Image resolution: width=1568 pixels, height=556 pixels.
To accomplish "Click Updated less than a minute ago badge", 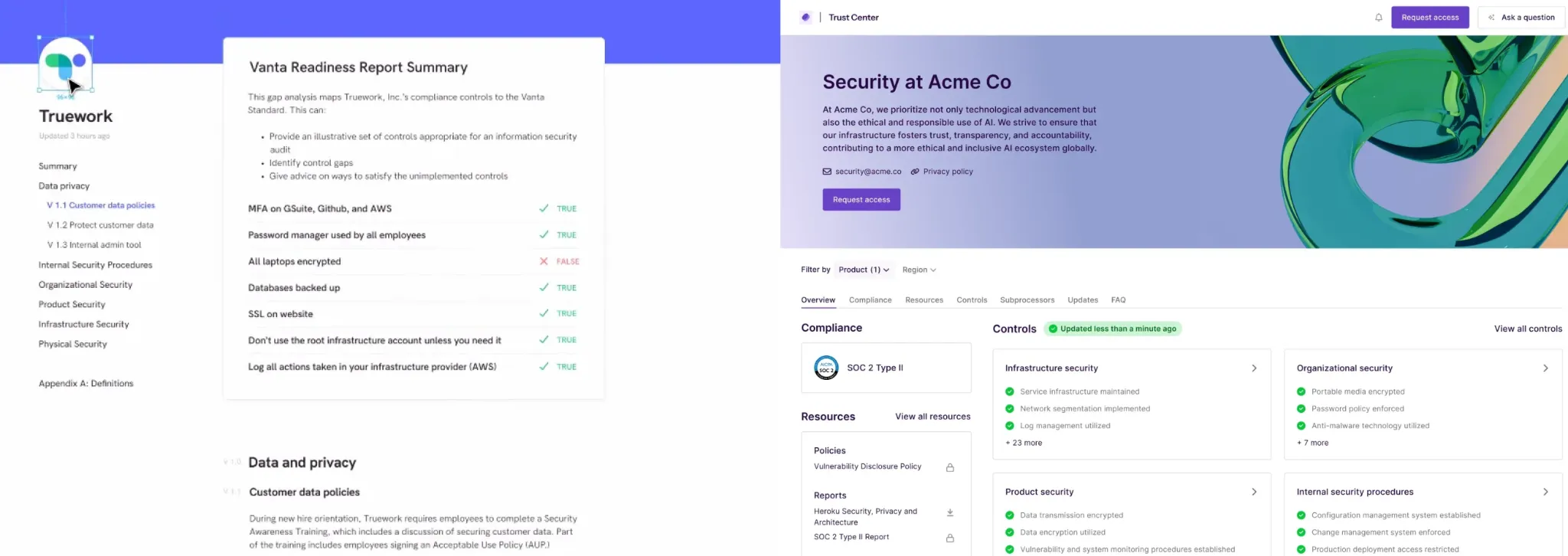I will (x=1112, y=329).
